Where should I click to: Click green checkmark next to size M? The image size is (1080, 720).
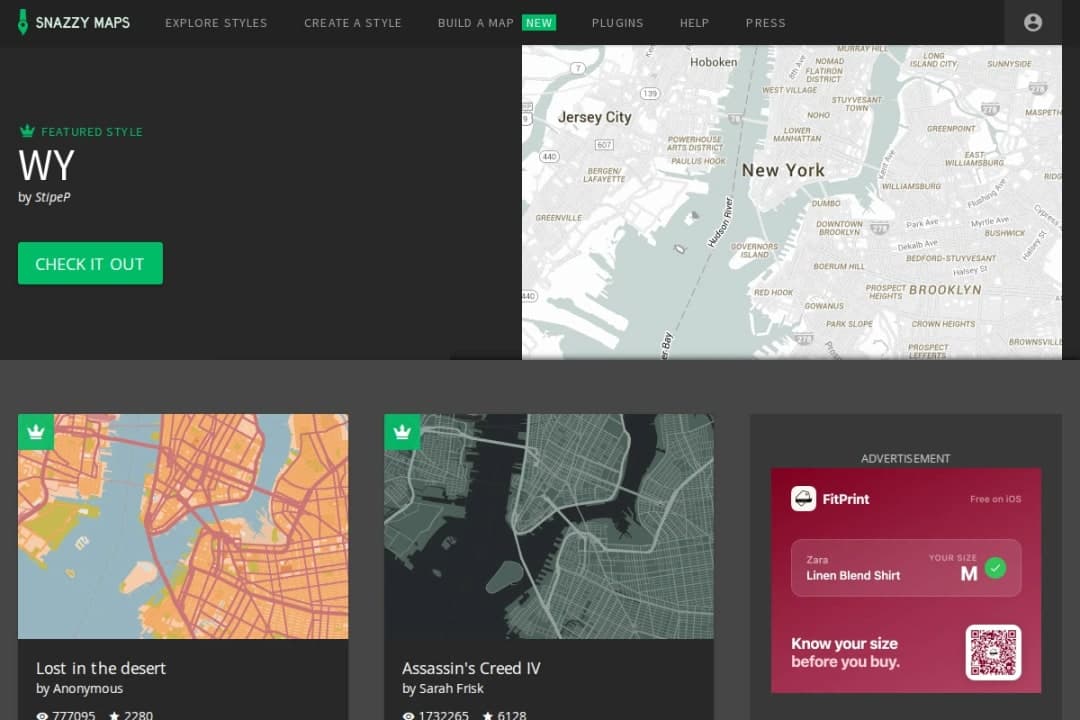(x=995, y=568)
